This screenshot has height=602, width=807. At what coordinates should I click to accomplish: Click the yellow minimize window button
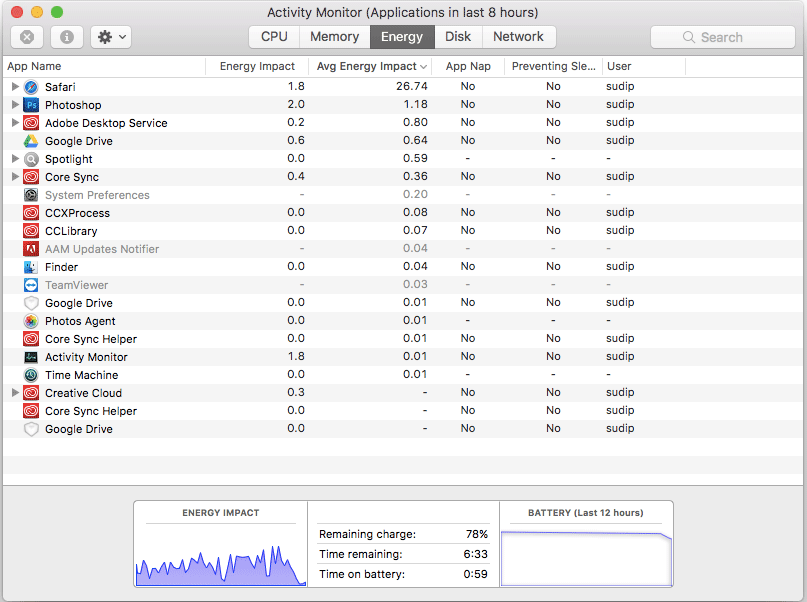click(37, 12)
